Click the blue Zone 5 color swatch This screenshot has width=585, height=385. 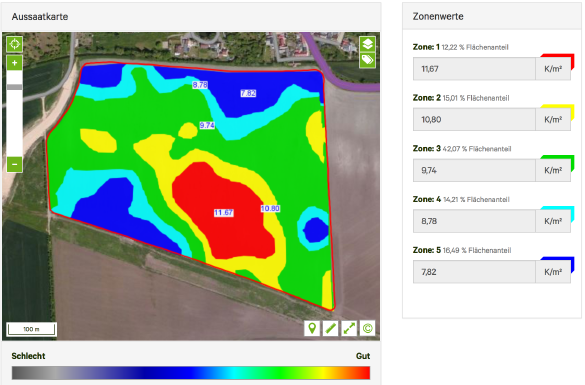(x=558, y=263)
